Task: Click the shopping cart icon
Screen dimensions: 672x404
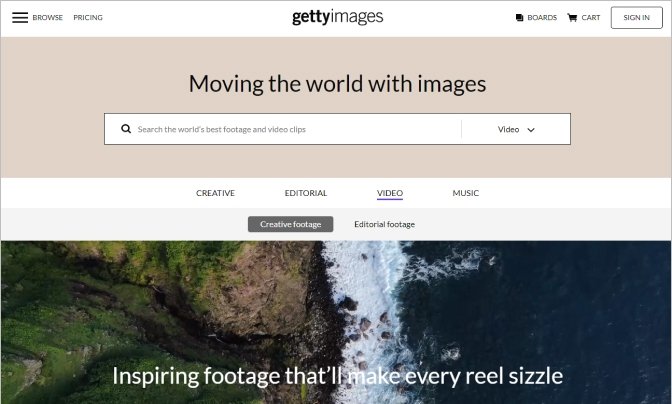Action: 572,18
